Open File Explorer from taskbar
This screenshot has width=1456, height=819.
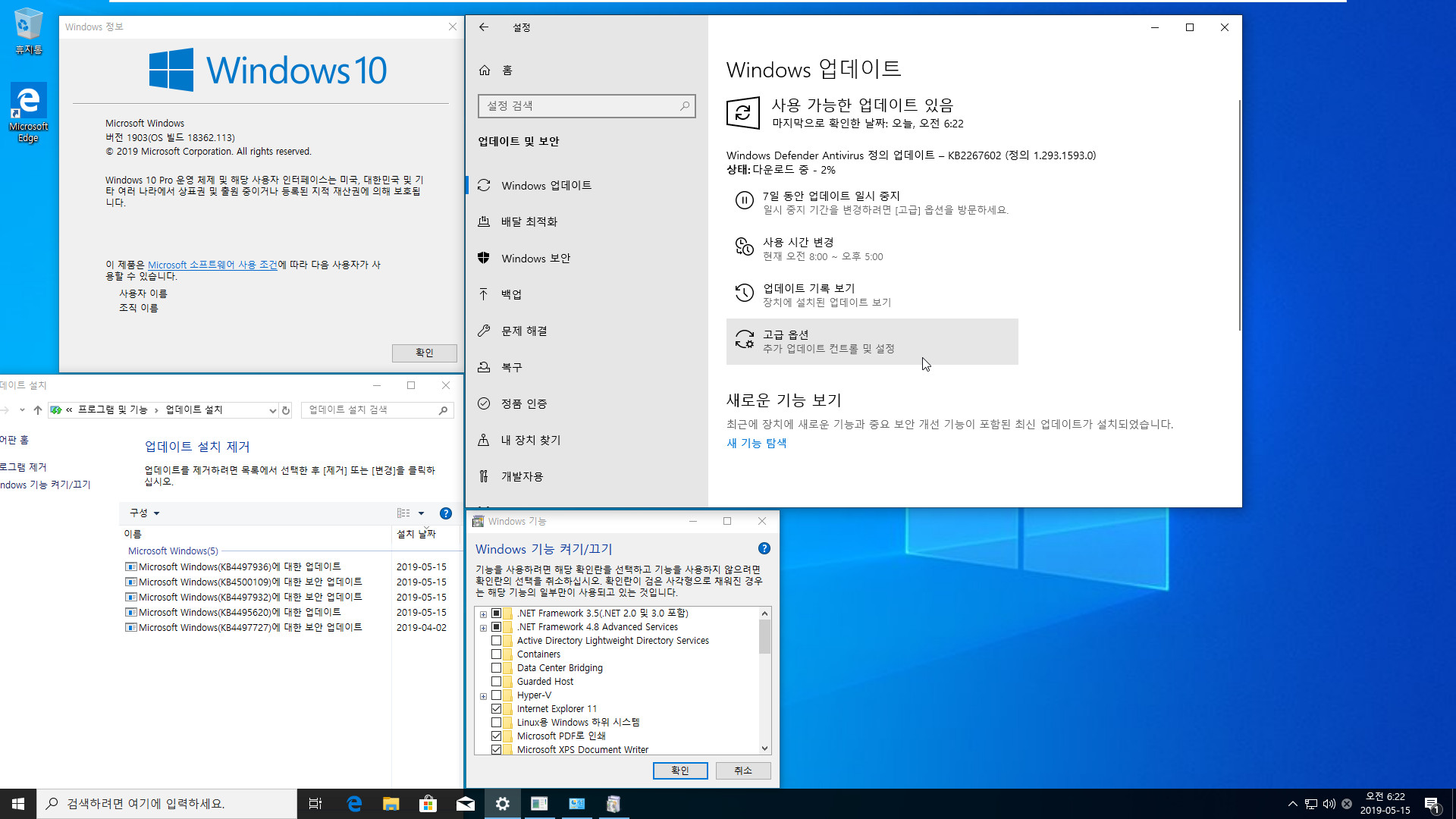pyautogui.click(x=391, y=804)
